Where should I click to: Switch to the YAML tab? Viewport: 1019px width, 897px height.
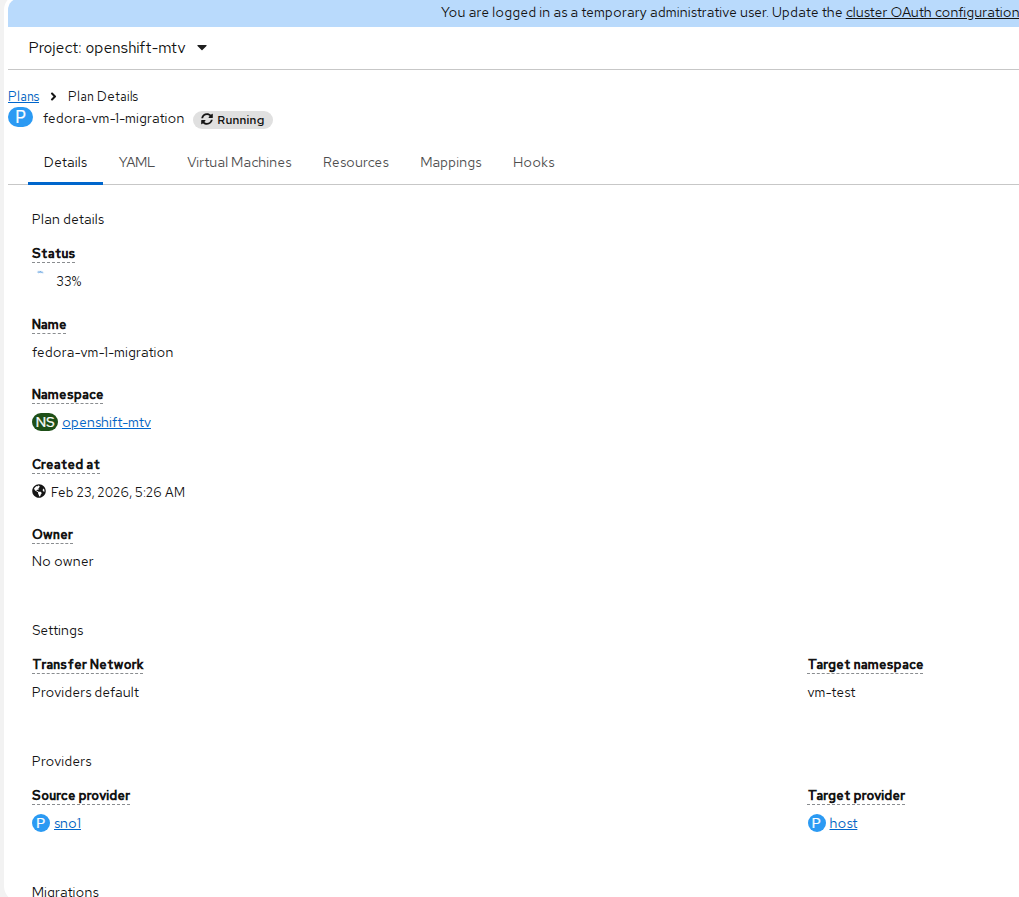(x=137, y=162)
